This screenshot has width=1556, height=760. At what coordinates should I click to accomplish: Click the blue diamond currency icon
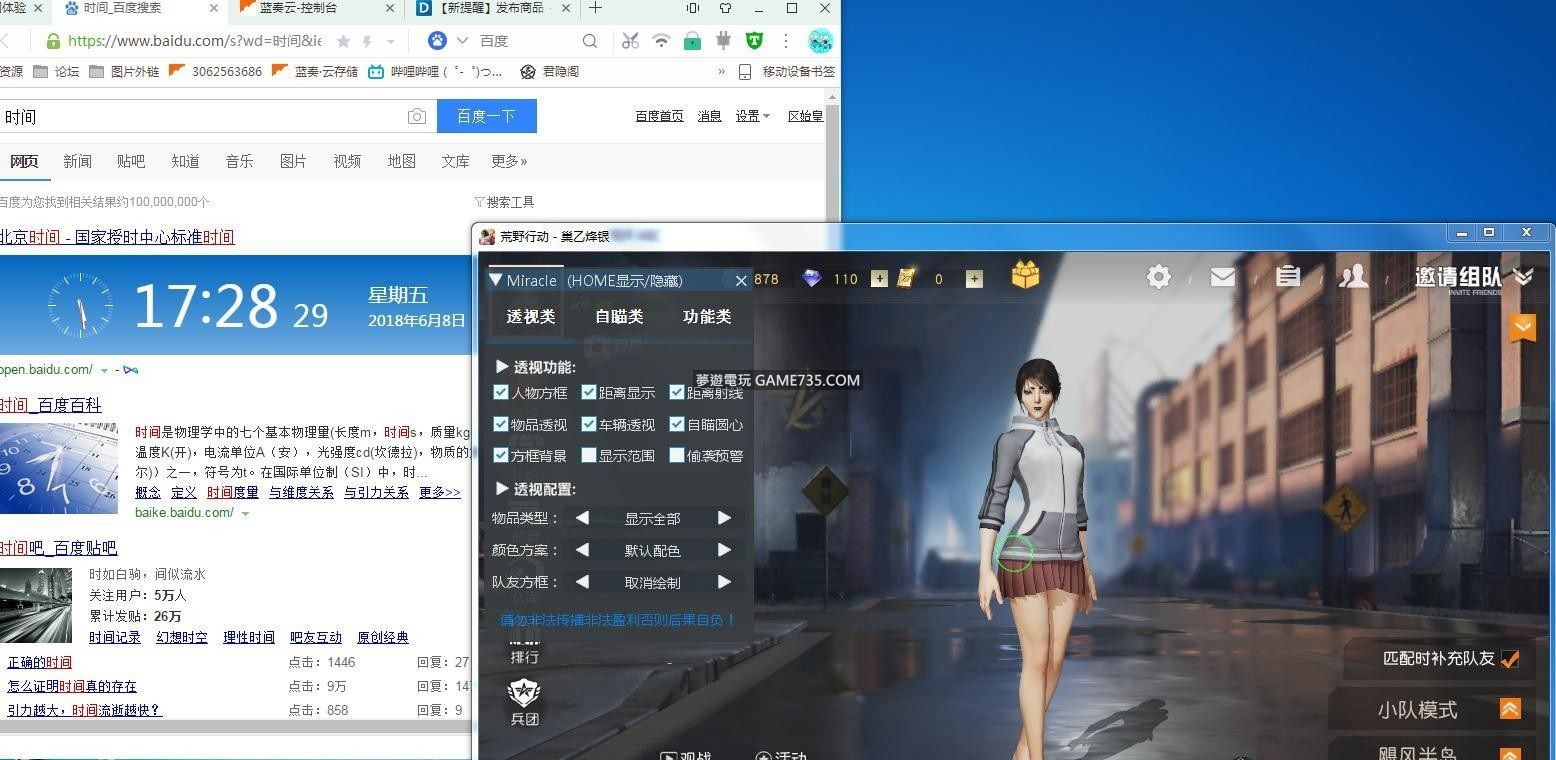pos(812,279)
